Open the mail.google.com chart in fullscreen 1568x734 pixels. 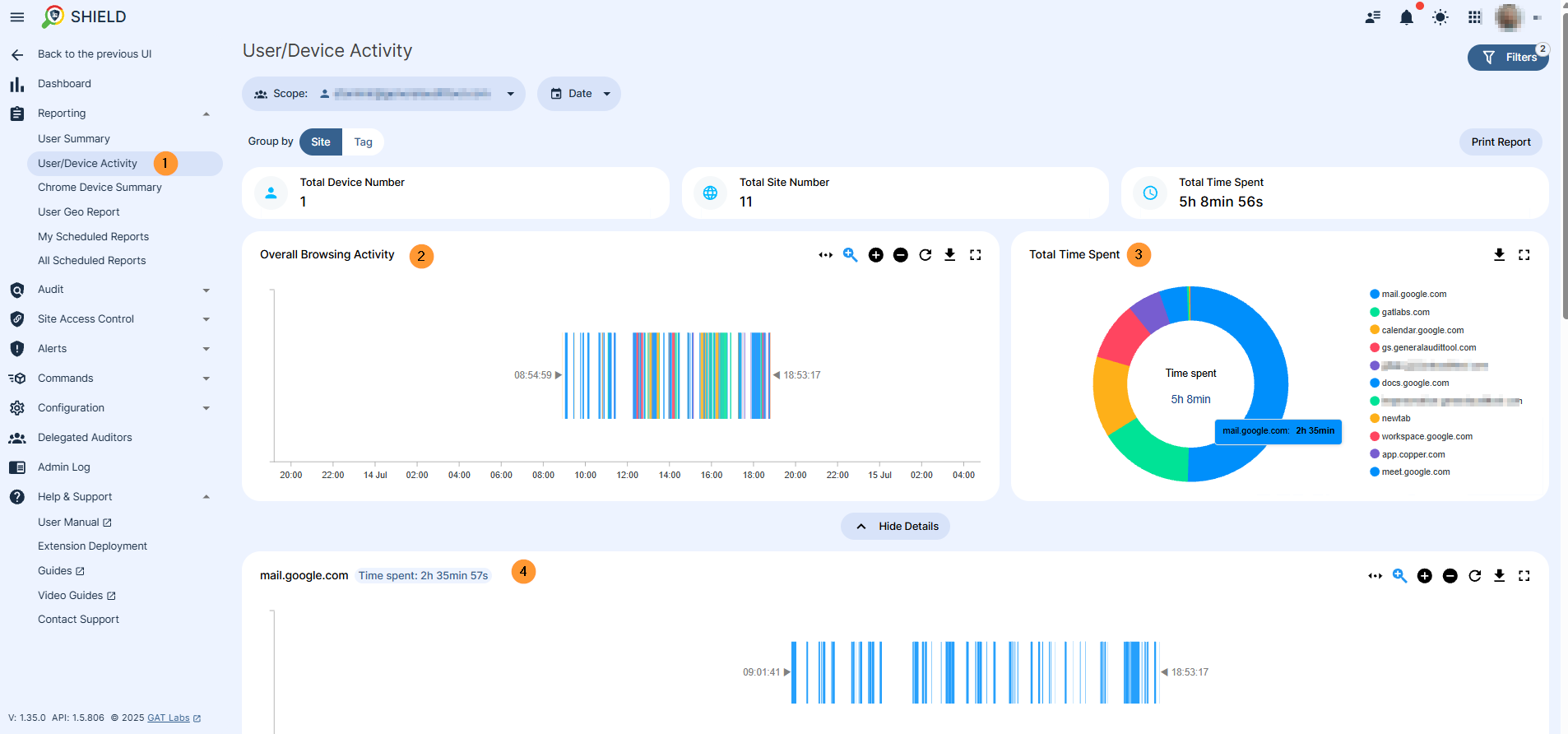tap(1524, 576)
